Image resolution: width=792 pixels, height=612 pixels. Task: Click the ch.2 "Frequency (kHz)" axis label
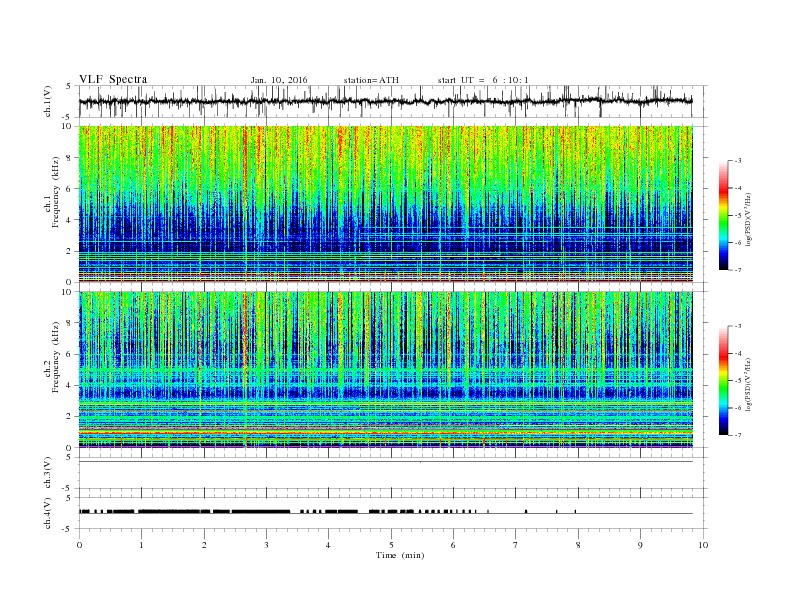56,356
